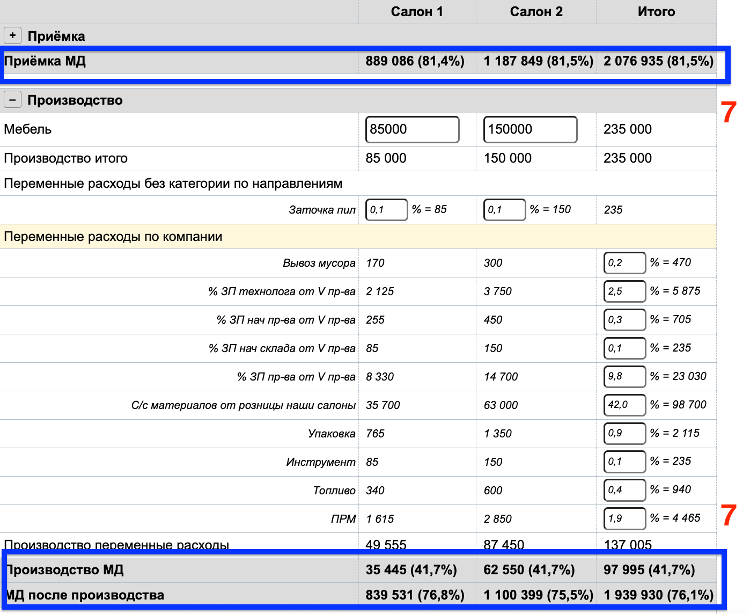Edit % ЗП пр-ва percent input
Image resolution: width=750 pixels, height=614 pixels.
click(x=623, y=377)
